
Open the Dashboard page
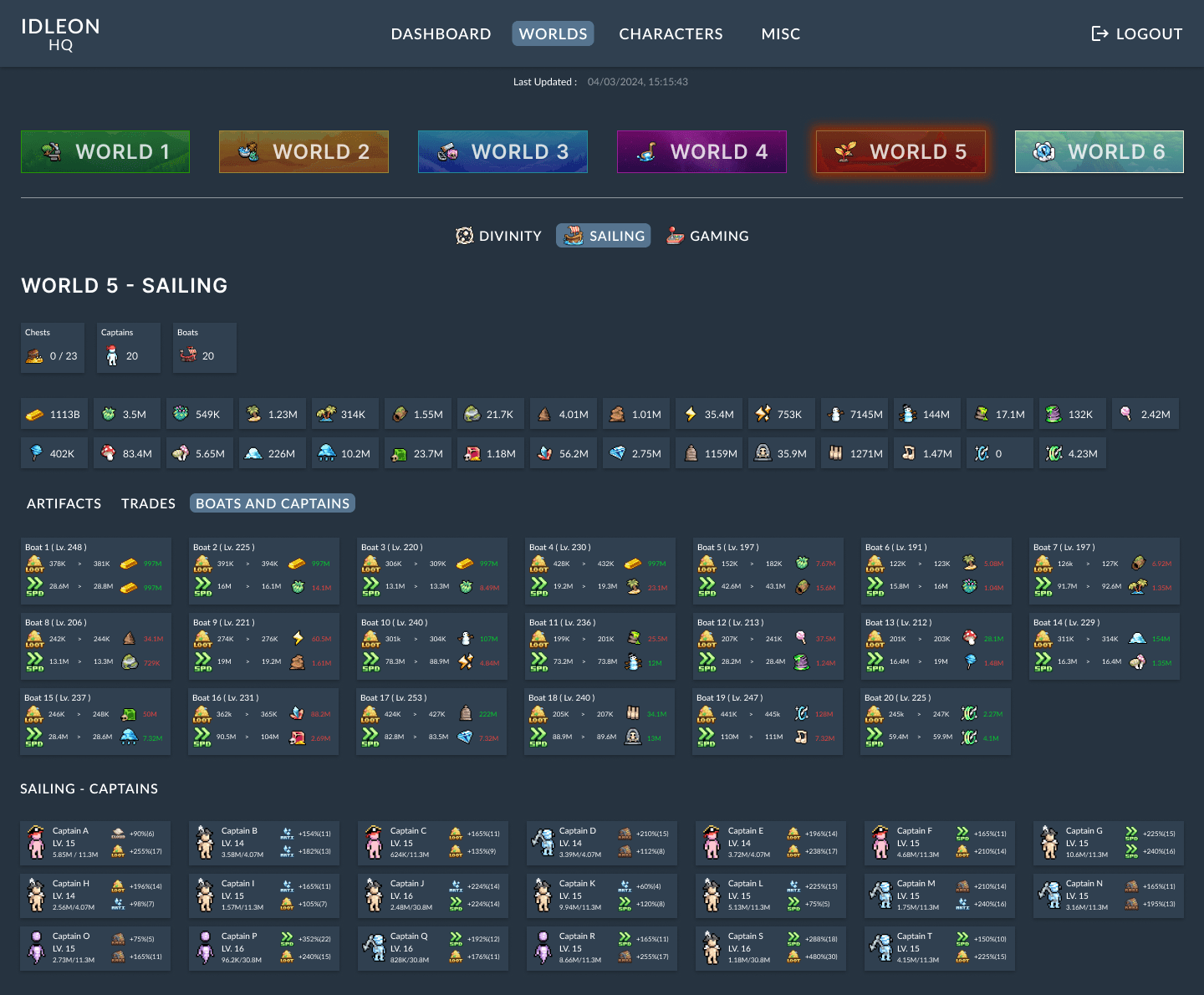[441, 33]
